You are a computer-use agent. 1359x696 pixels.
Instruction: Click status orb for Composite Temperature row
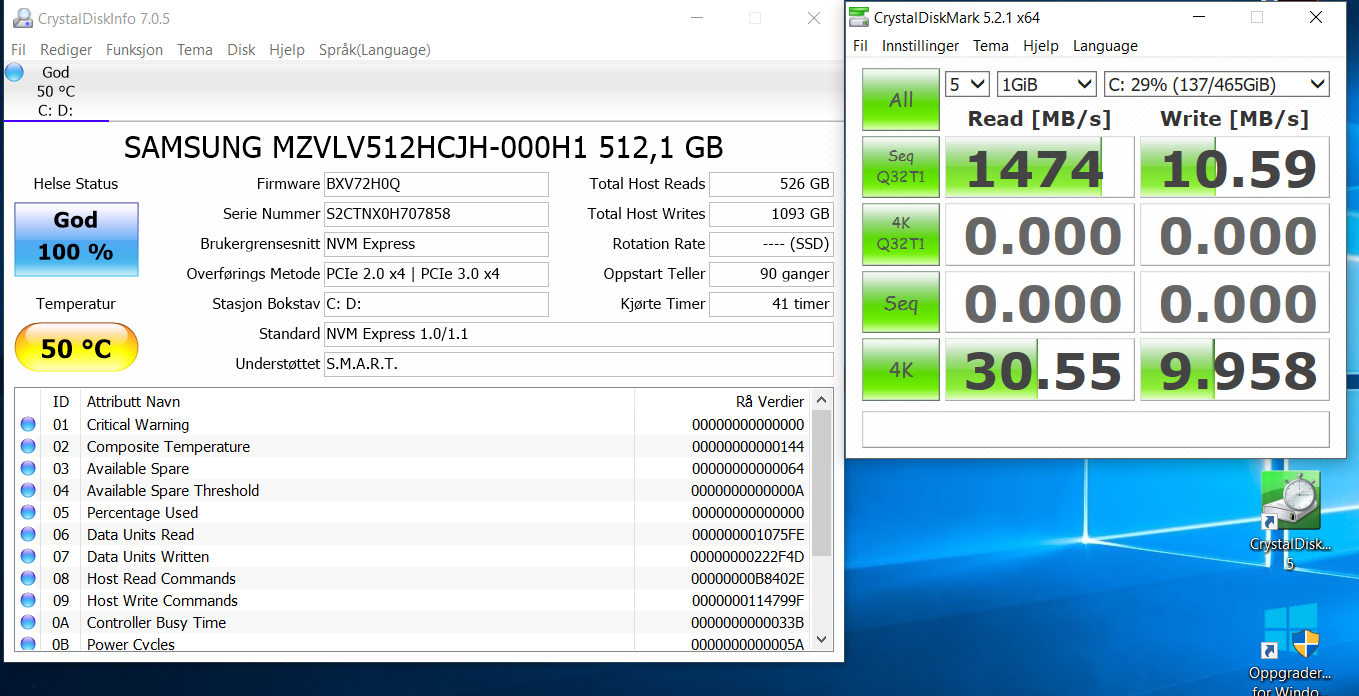[x=28, y=447]
